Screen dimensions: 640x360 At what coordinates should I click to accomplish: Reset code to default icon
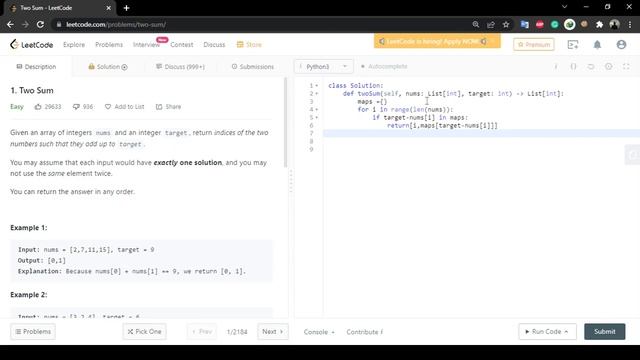coord(591,66)
